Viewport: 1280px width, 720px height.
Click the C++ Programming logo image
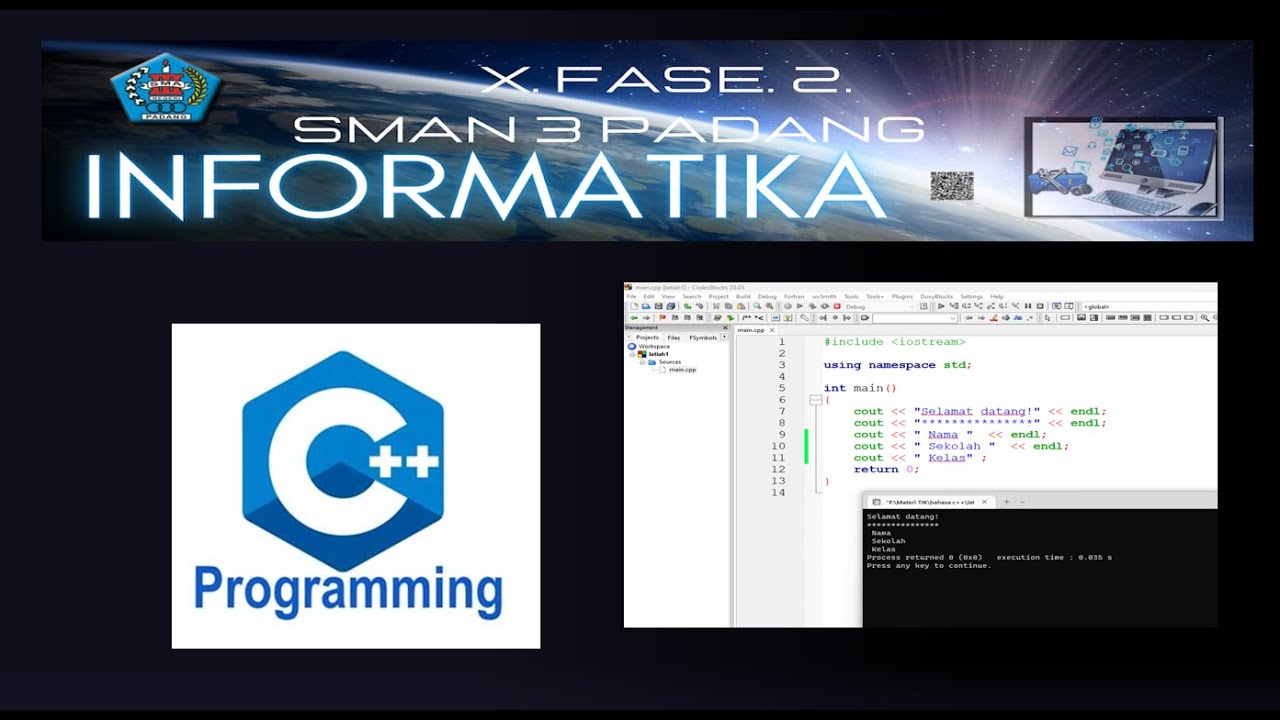click(x=356, y=486)
